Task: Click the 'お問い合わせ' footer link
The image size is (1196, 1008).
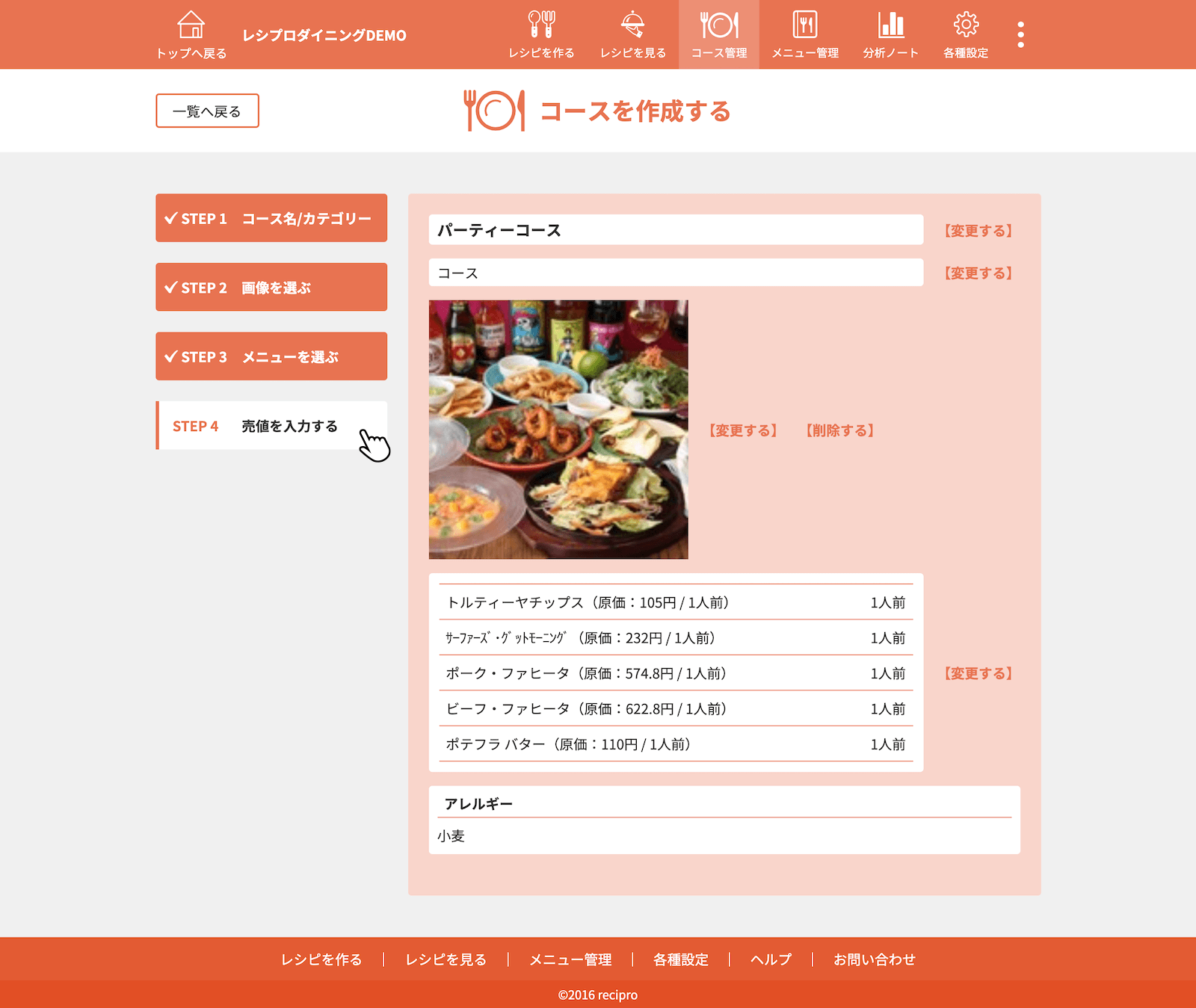Action: (x=874, y=959)
